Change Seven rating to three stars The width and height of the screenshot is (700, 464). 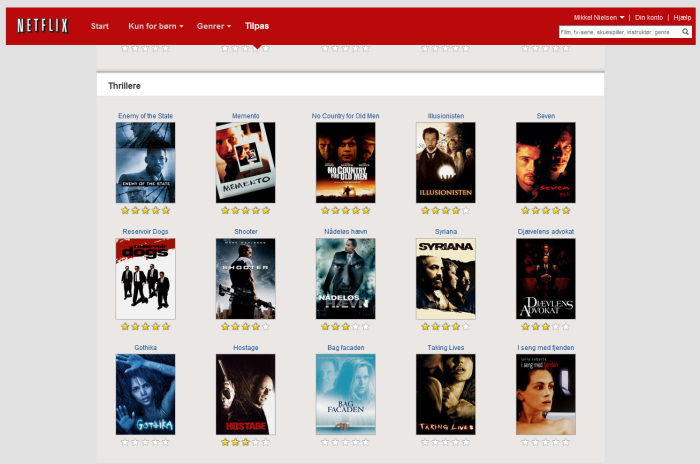pos(546,210)
